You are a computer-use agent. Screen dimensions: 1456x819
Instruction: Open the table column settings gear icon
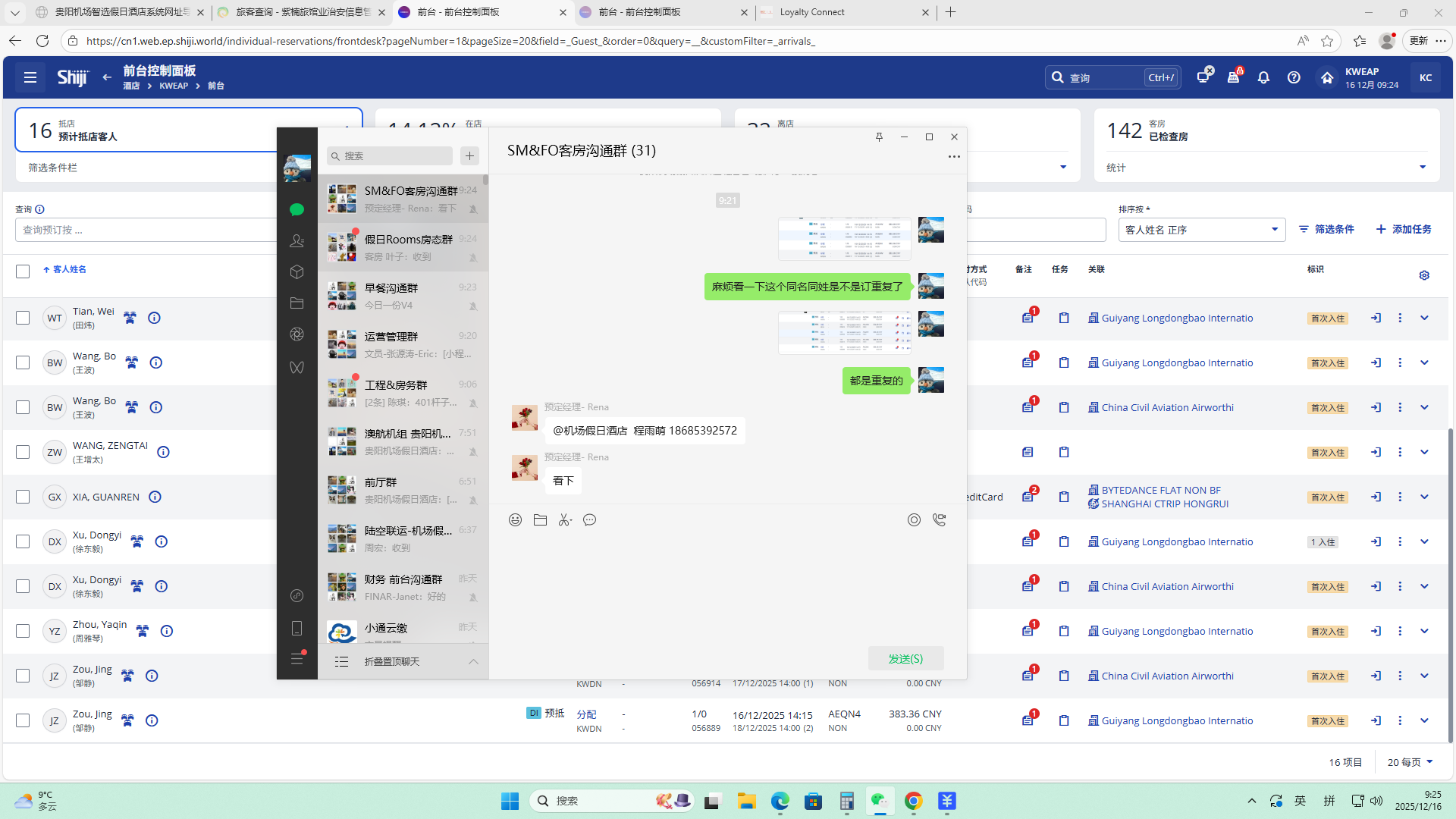(1424, 275)
